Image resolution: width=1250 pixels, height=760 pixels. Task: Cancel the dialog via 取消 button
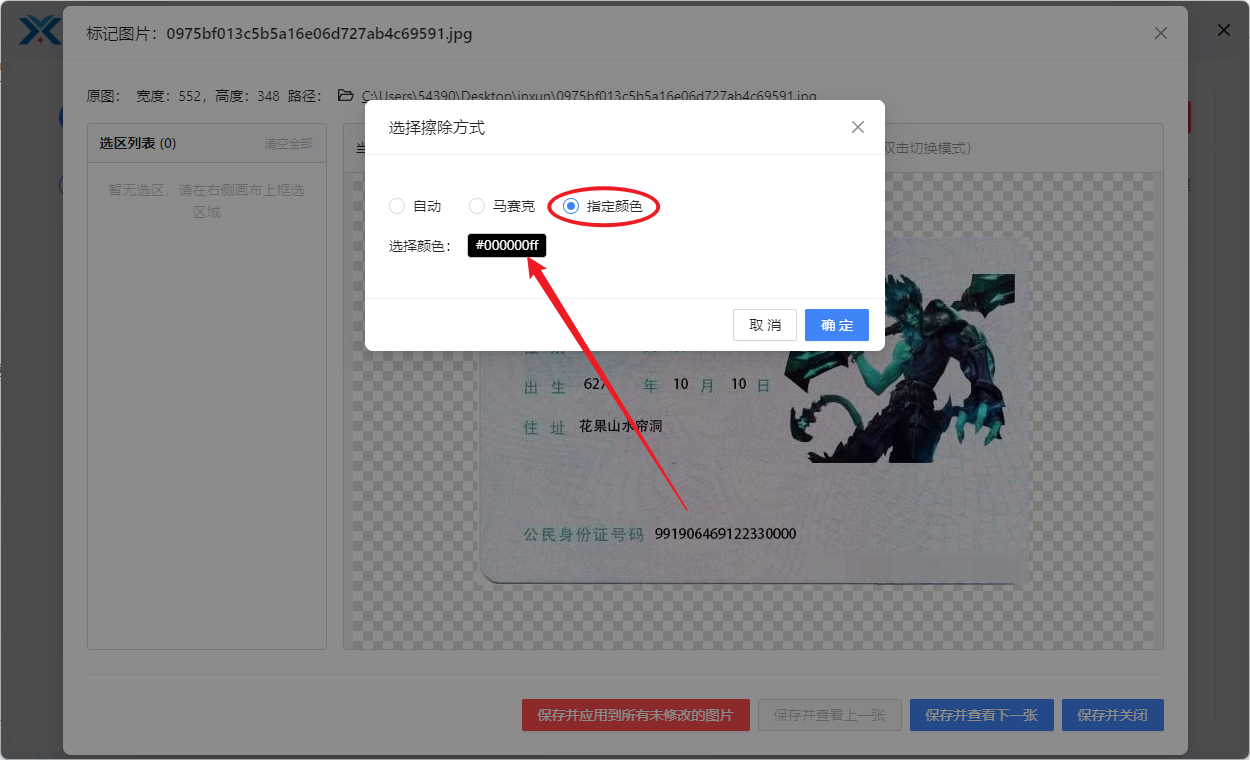pos(764,324)
